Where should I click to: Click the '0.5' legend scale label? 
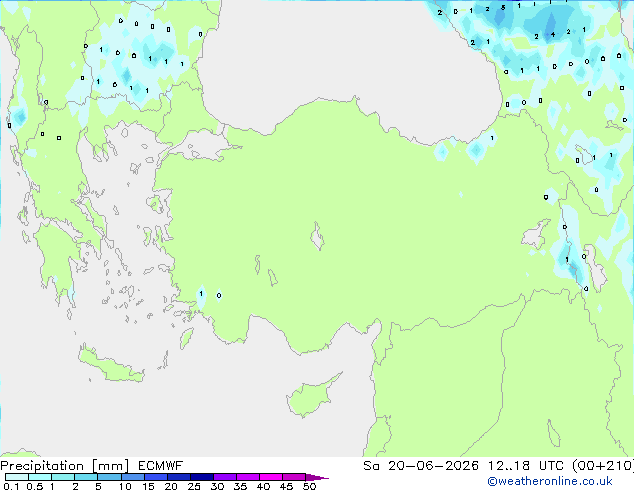tap(35, 486)
